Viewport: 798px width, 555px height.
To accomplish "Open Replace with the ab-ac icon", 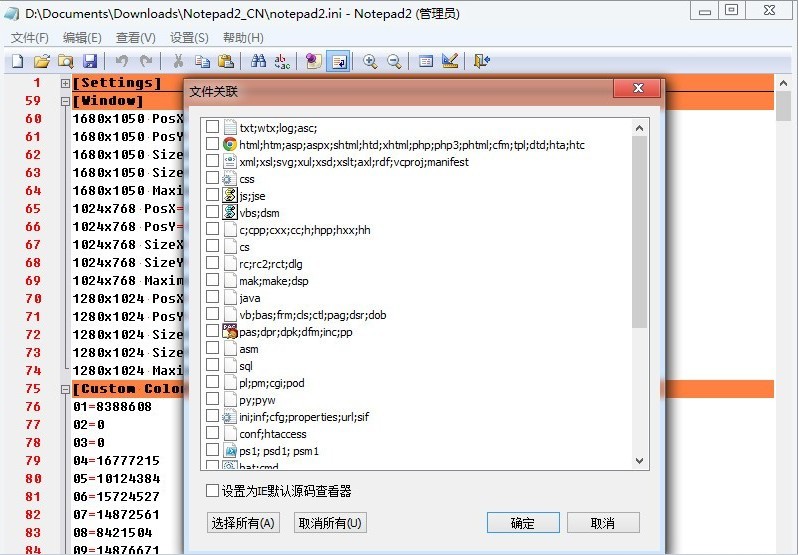I will click(x=282, y=62).
